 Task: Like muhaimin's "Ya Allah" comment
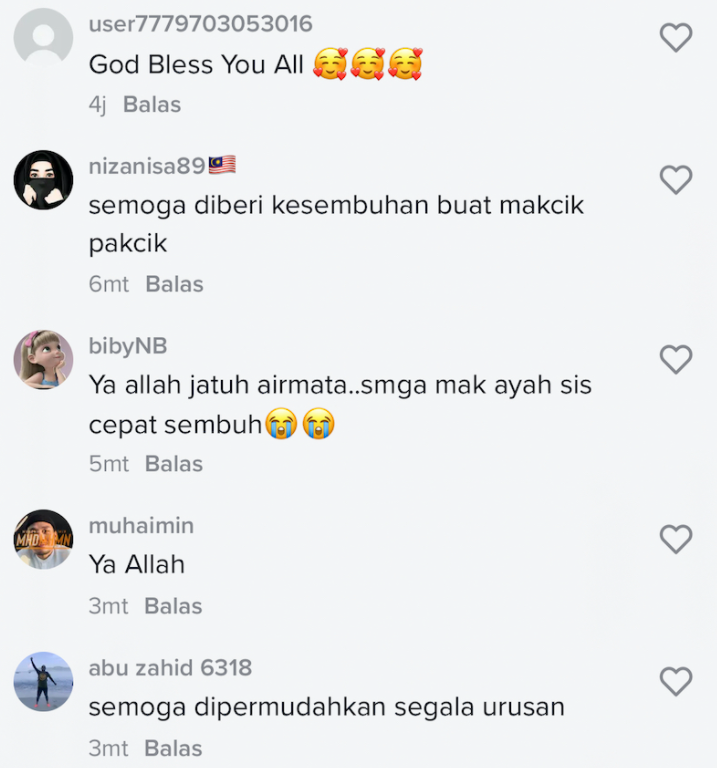(x=676, y=539)
